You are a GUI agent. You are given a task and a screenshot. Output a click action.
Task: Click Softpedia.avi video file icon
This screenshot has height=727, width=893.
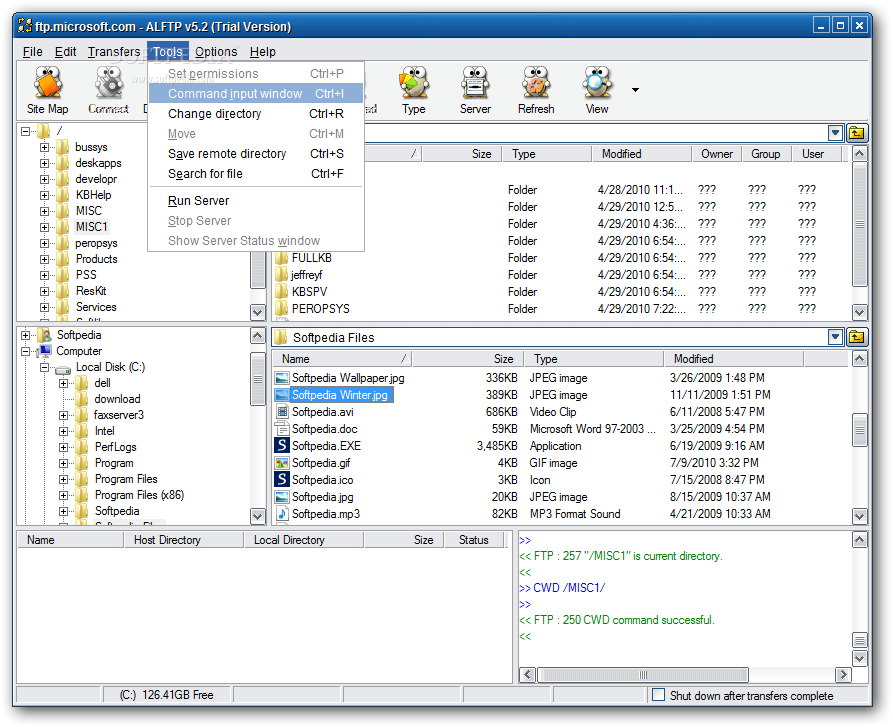(x=282, y=412)
